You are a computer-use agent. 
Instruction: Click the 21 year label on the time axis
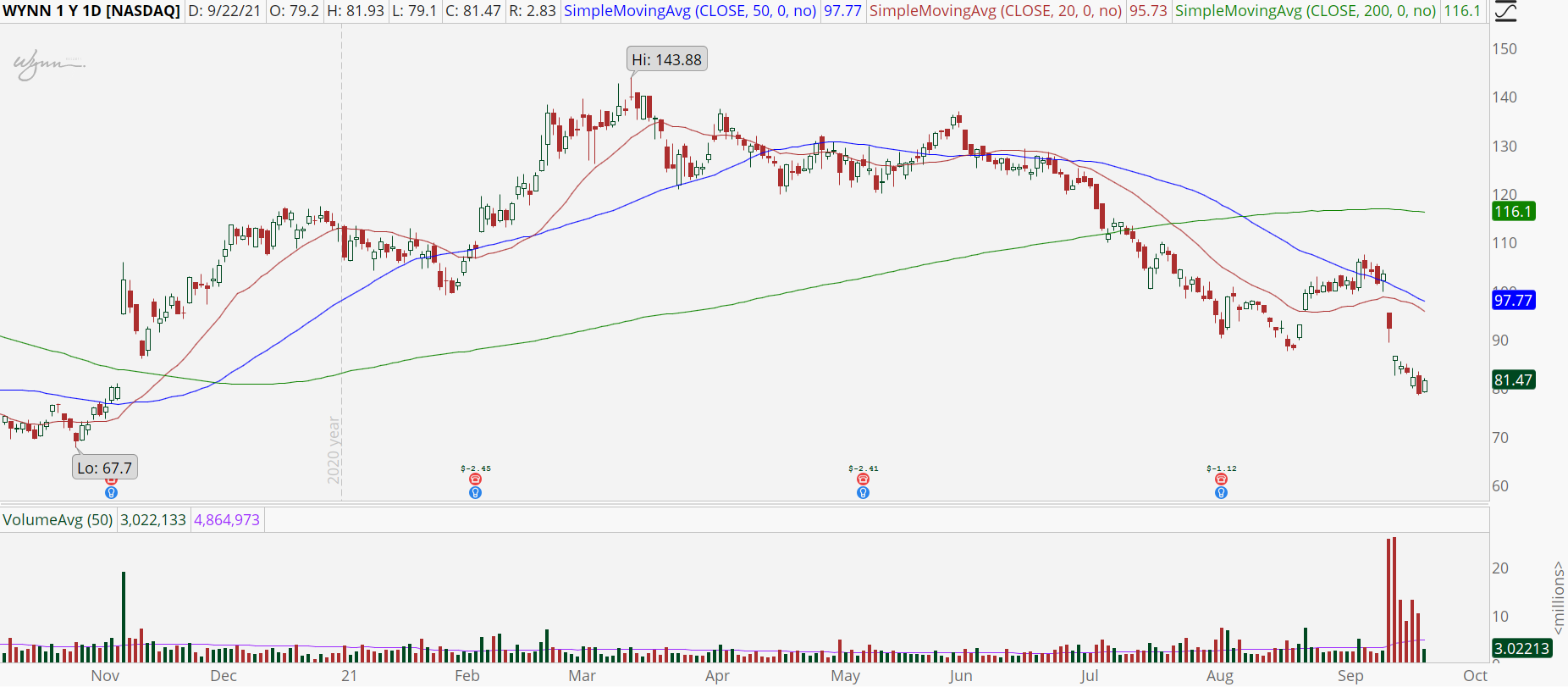click(349, 675)
